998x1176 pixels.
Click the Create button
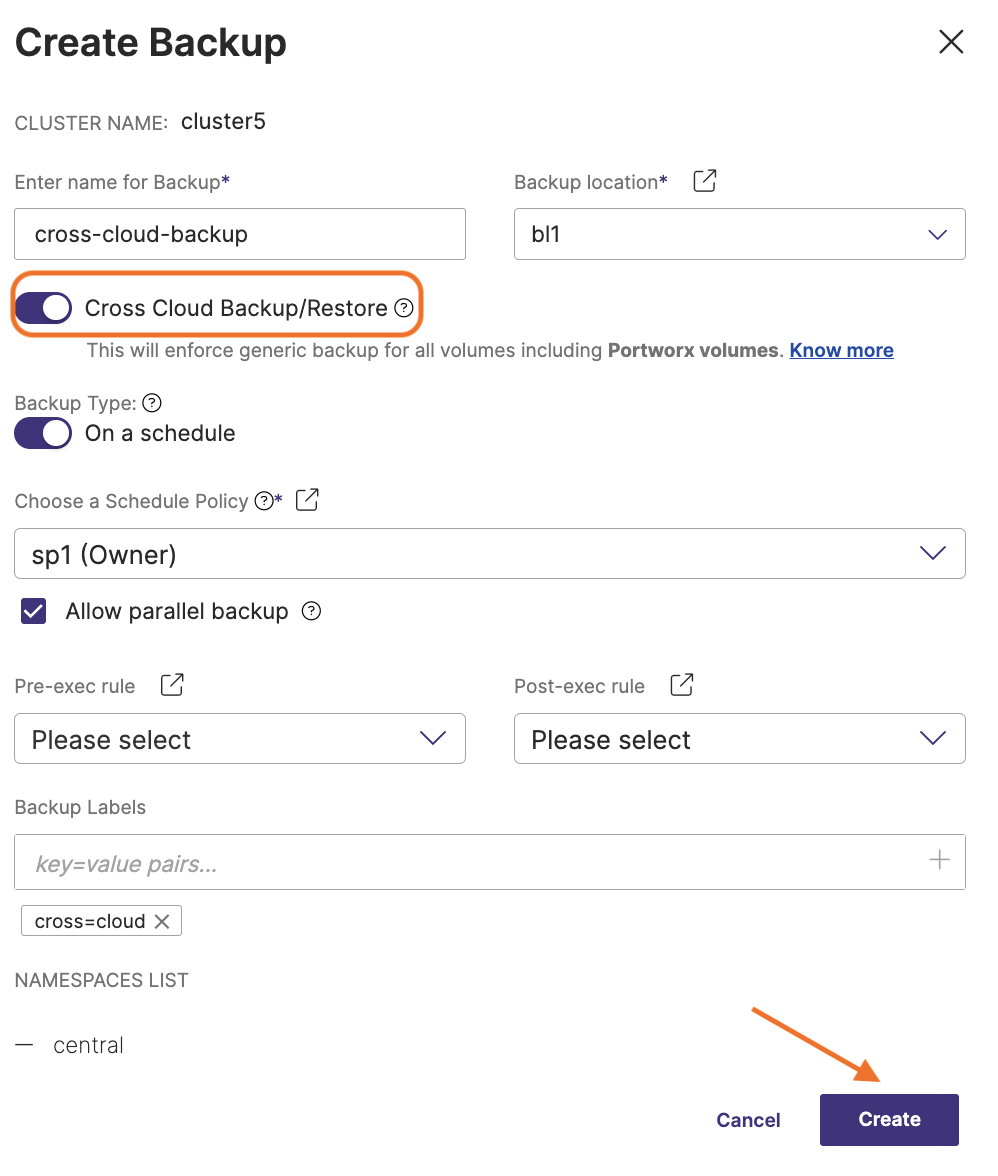click(889, 1119)
